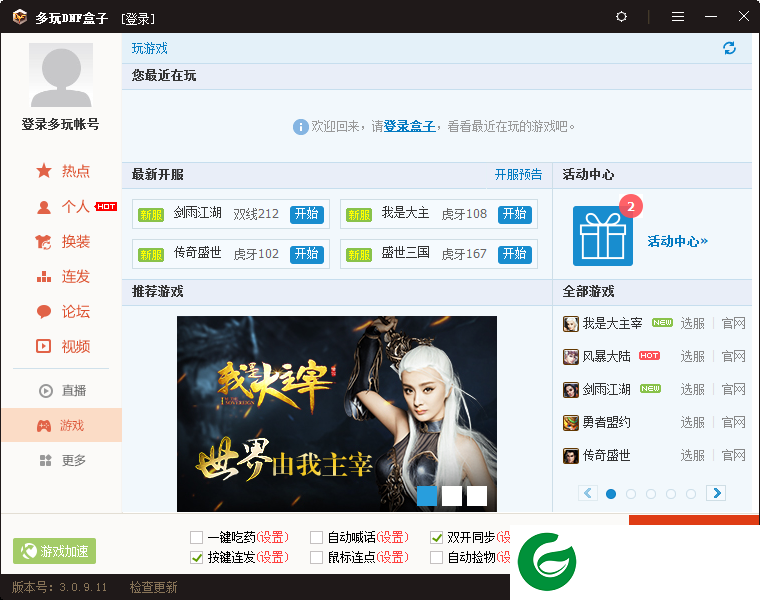Enable 自动喊话 checkbox

(317, 537)
